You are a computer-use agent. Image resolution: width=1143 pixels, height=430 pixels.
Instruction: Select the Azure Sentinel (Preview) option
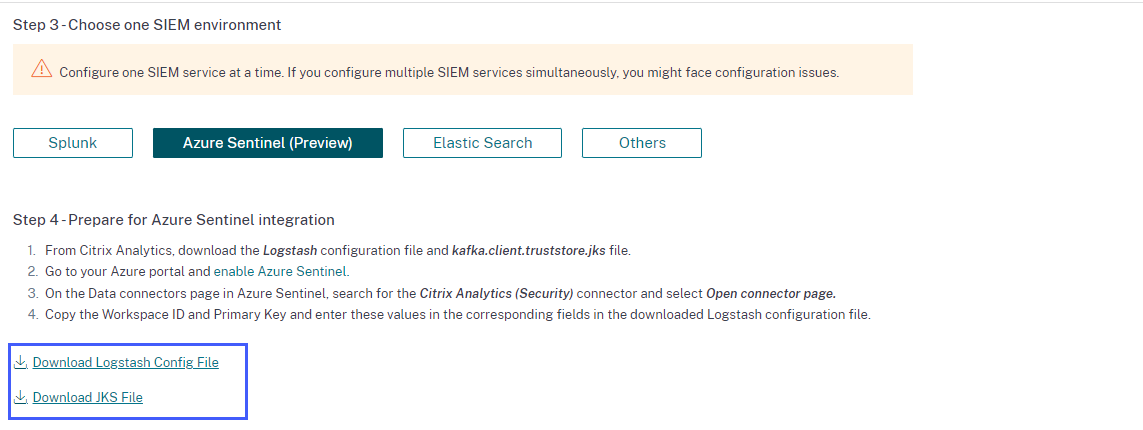coord(267,143)
